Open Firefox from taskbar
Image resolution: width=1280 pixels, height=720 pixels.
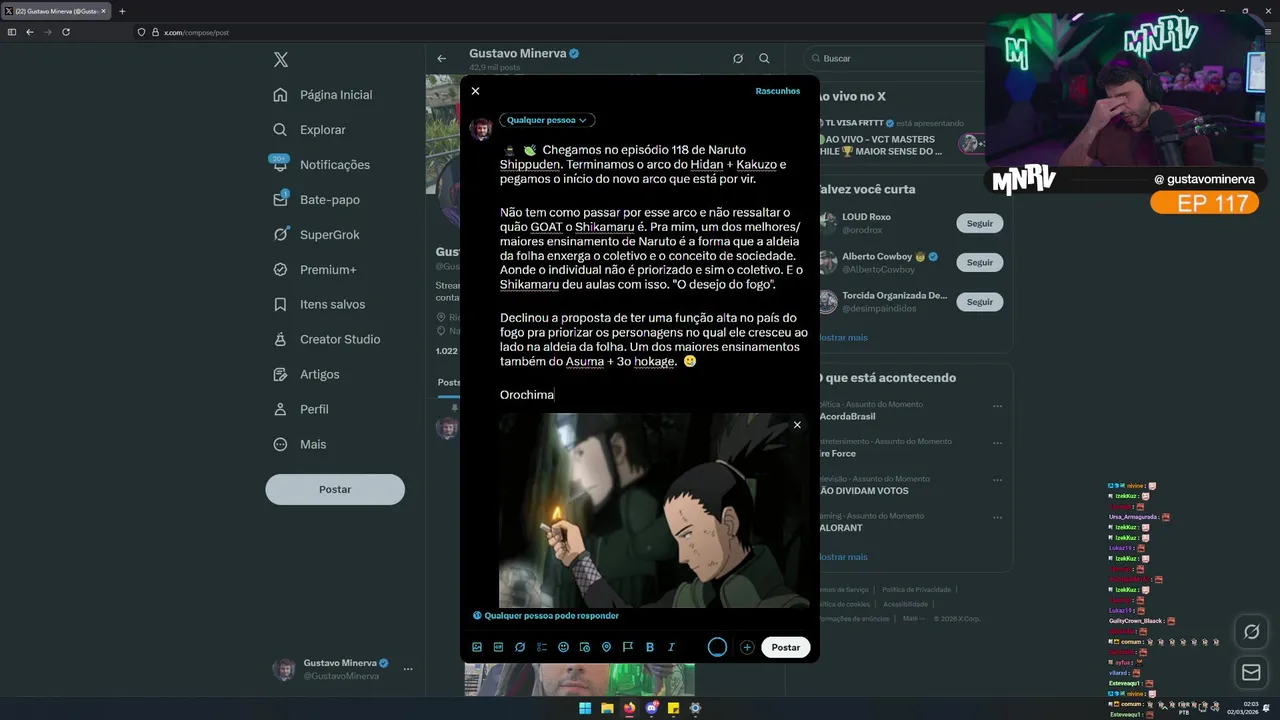629,708
